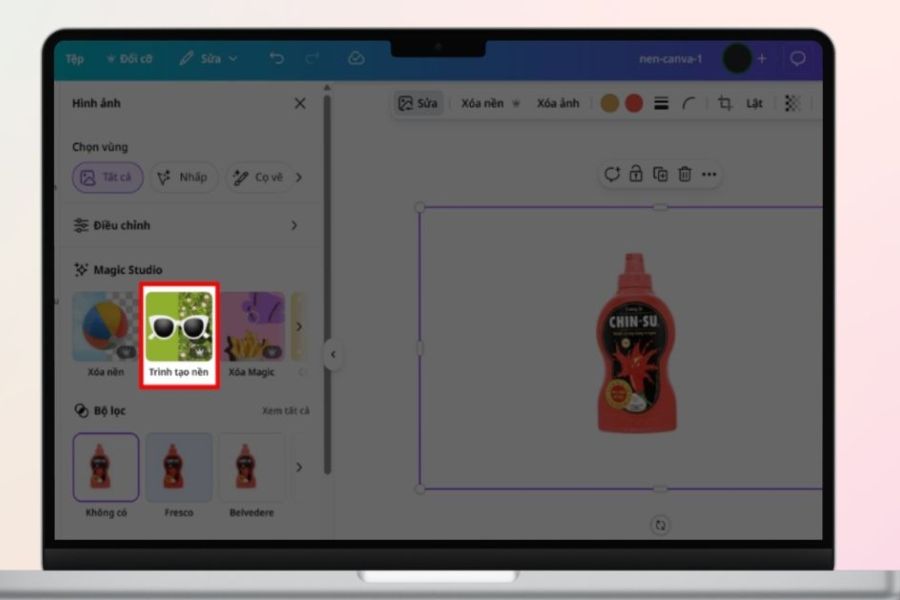This screenshot has width=900, height=600.
Task: Toggle the lock icon above the image
Action: pos(636,174)
